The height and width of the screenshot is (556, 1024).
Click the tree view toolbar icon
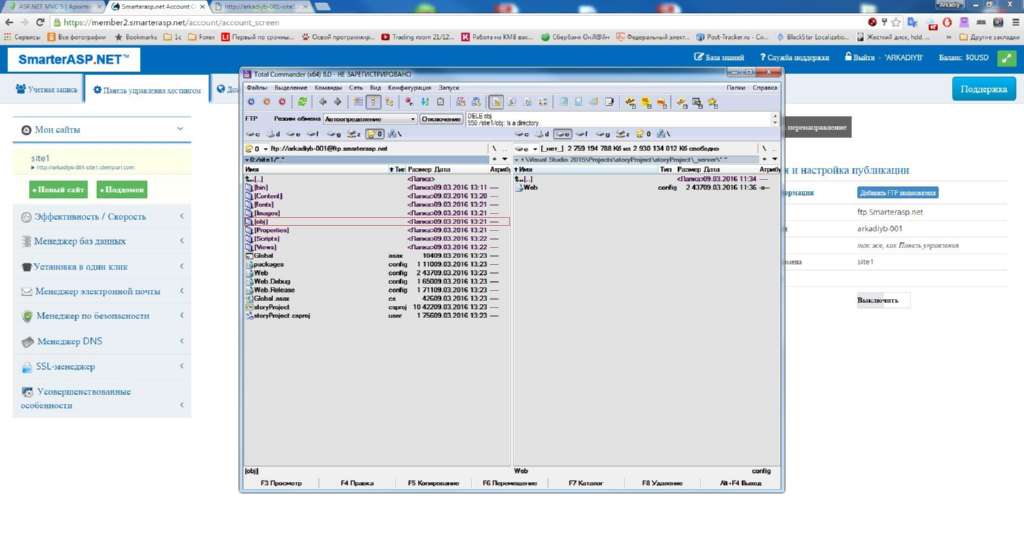click(x=389, y=103)
